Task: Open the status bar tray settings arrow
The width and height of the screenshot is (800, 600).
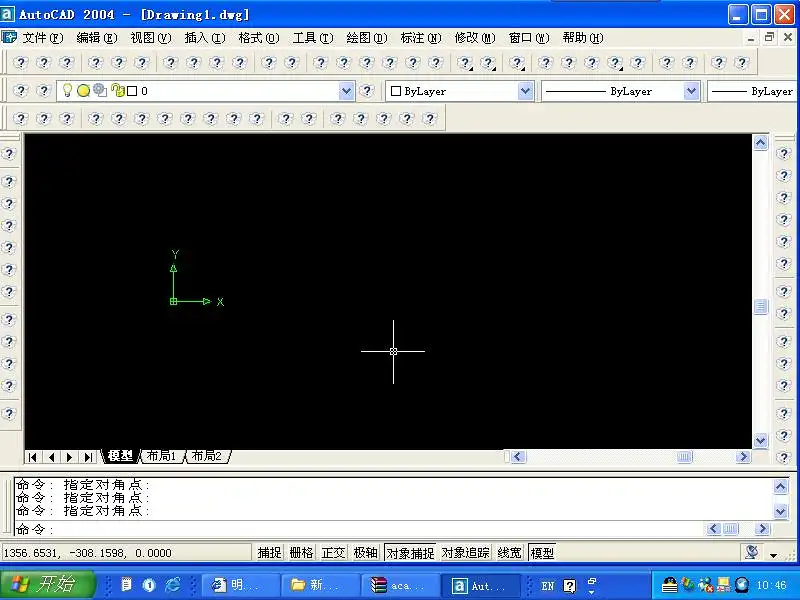Action: (774, 555)
